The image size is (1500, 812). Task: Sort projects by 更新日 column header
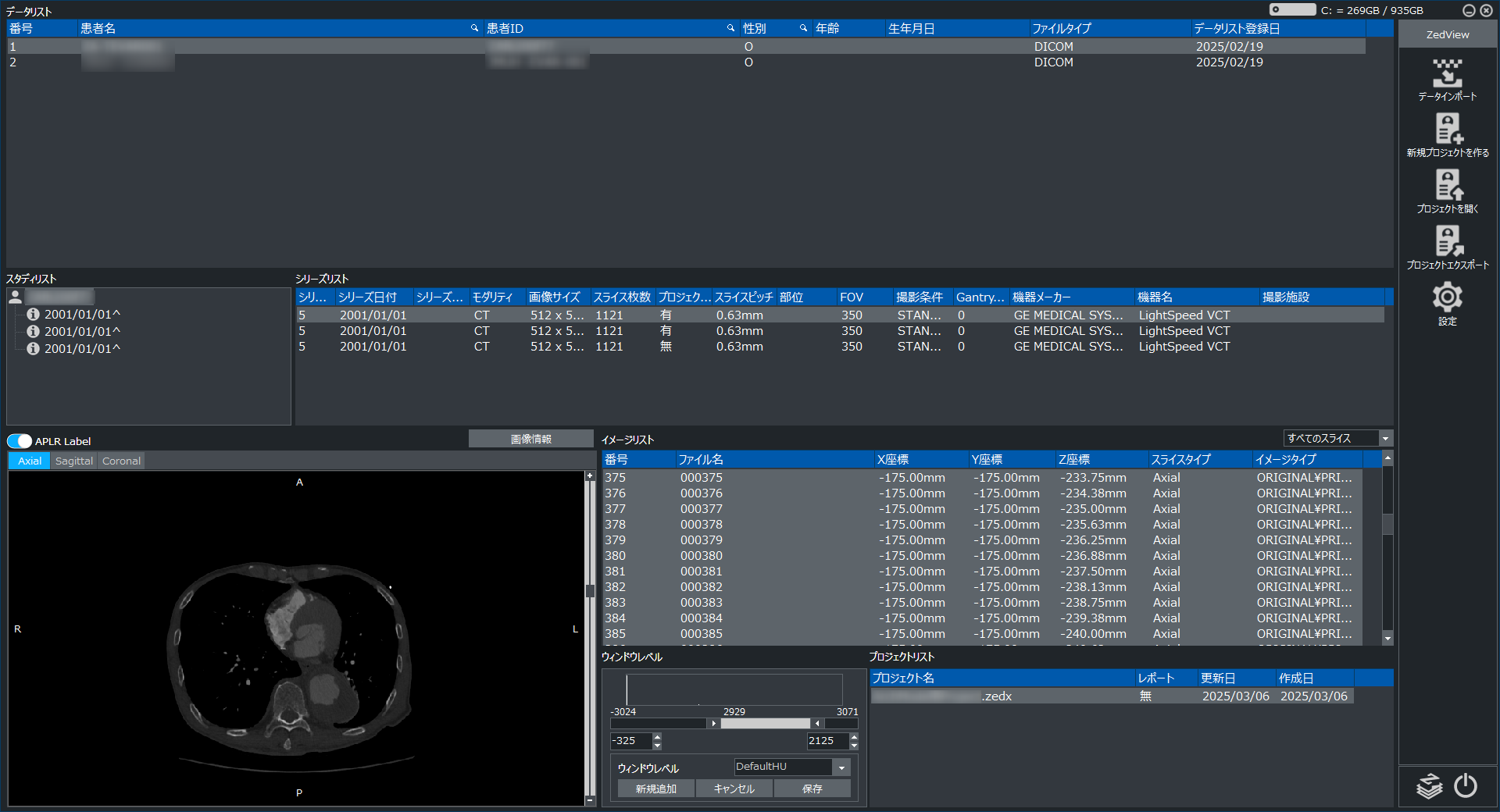(1237, 678)
